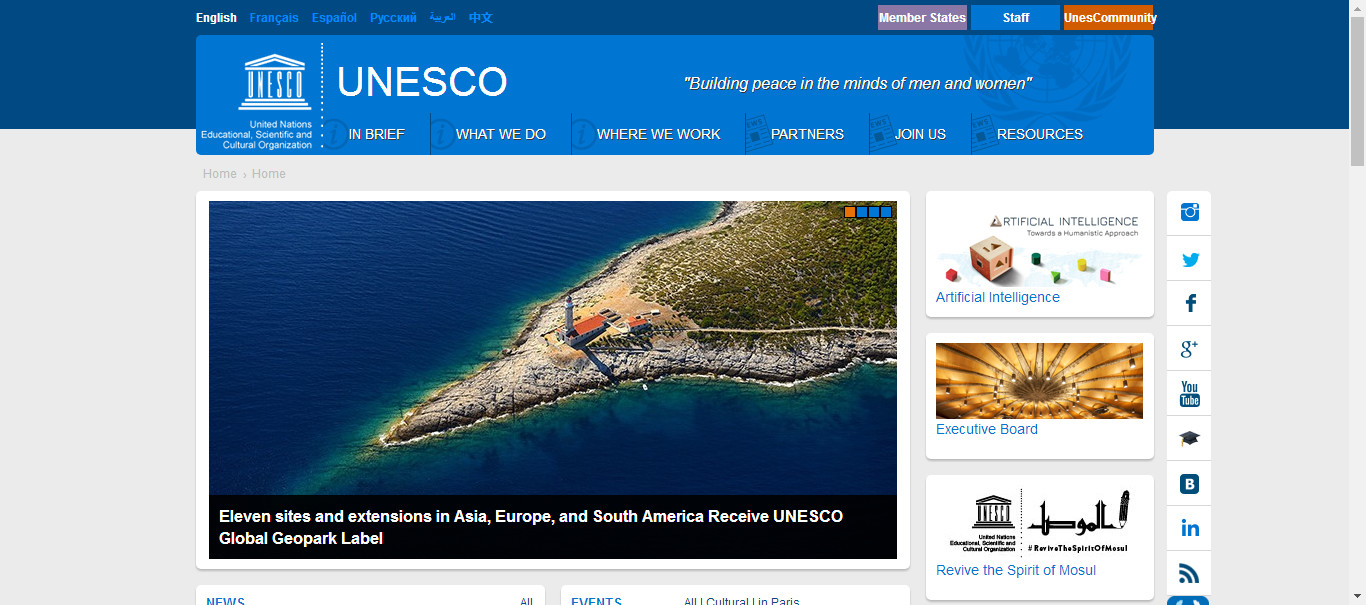The width and height of the screenshot is (1366, 605).
Task: Open the Google+ sidebar icon
Action: 1189,349
